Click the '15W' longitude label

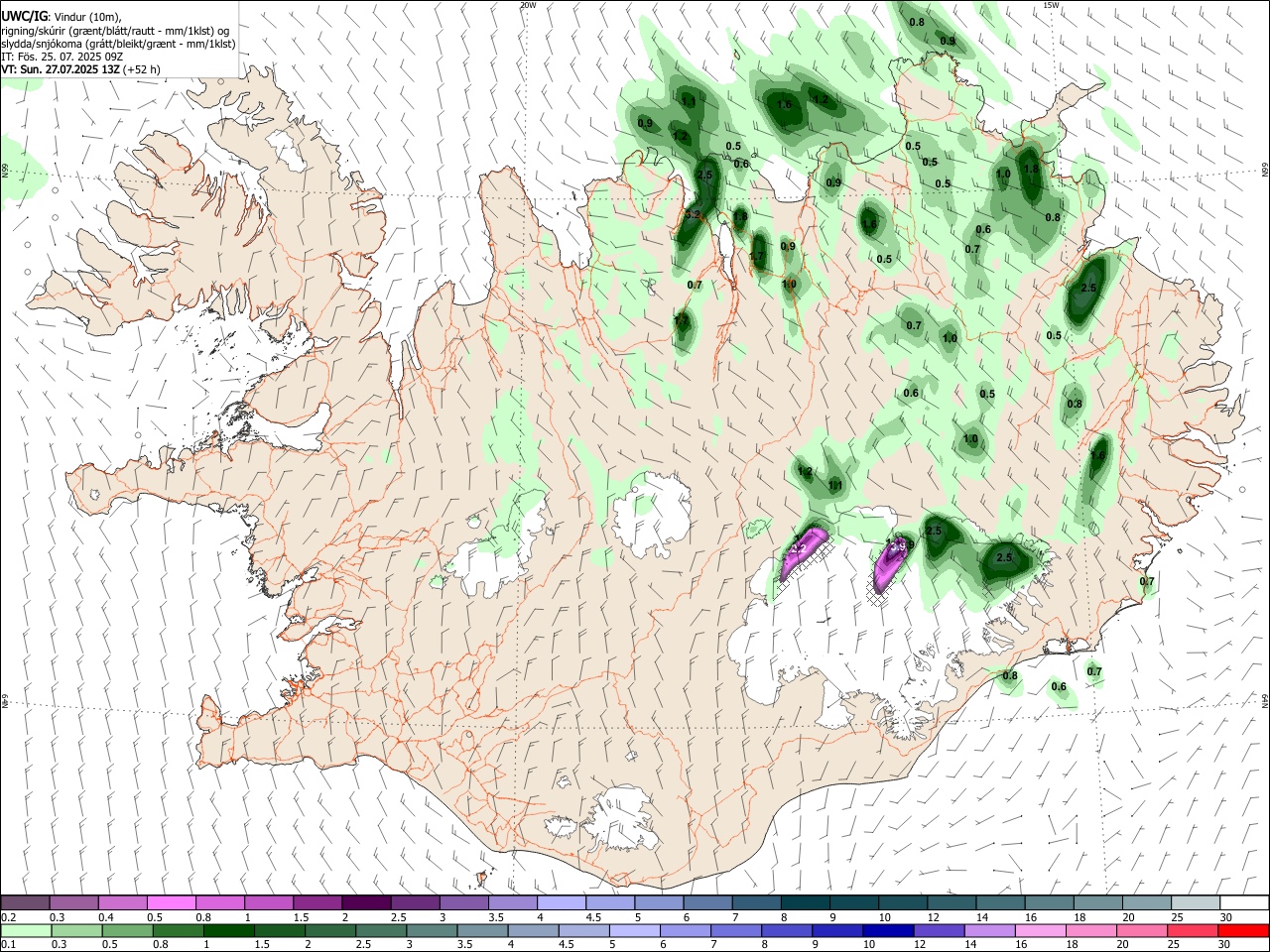pyautogui.click(x=1051, y=5)
